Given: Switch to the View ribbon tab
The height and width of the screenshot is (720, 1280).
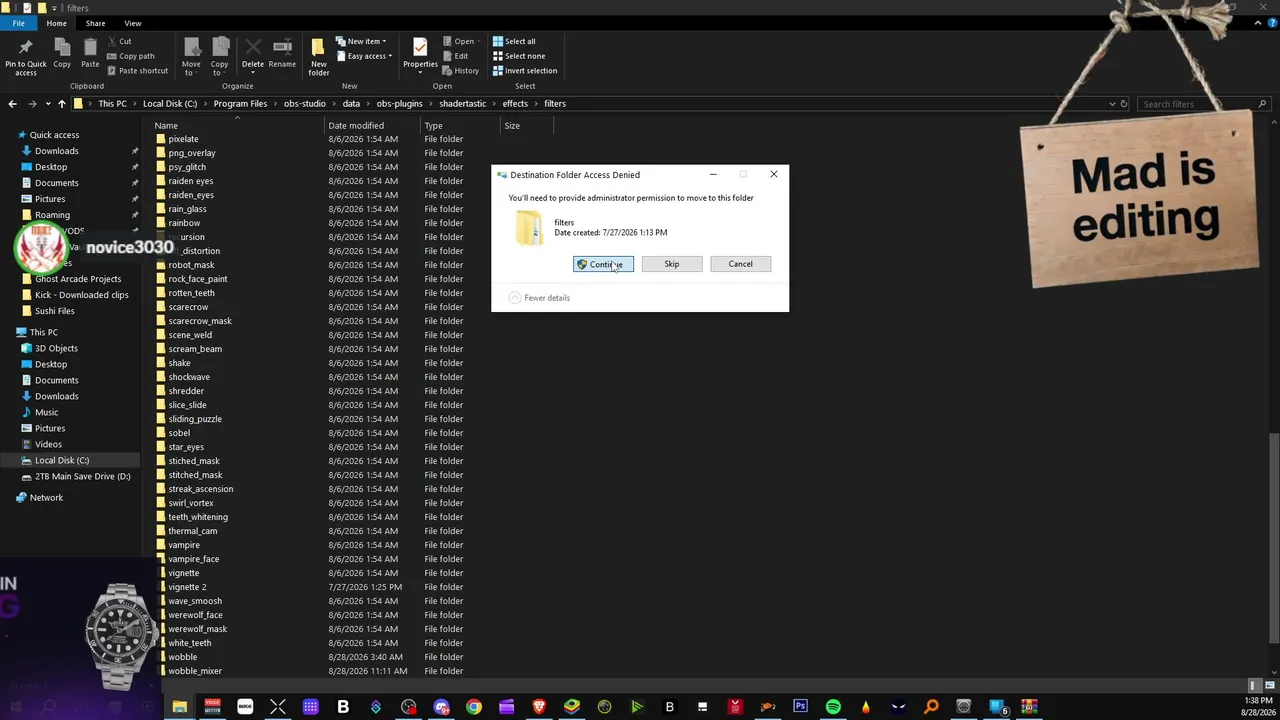Looking at the screenshot, I should [133, 23].
